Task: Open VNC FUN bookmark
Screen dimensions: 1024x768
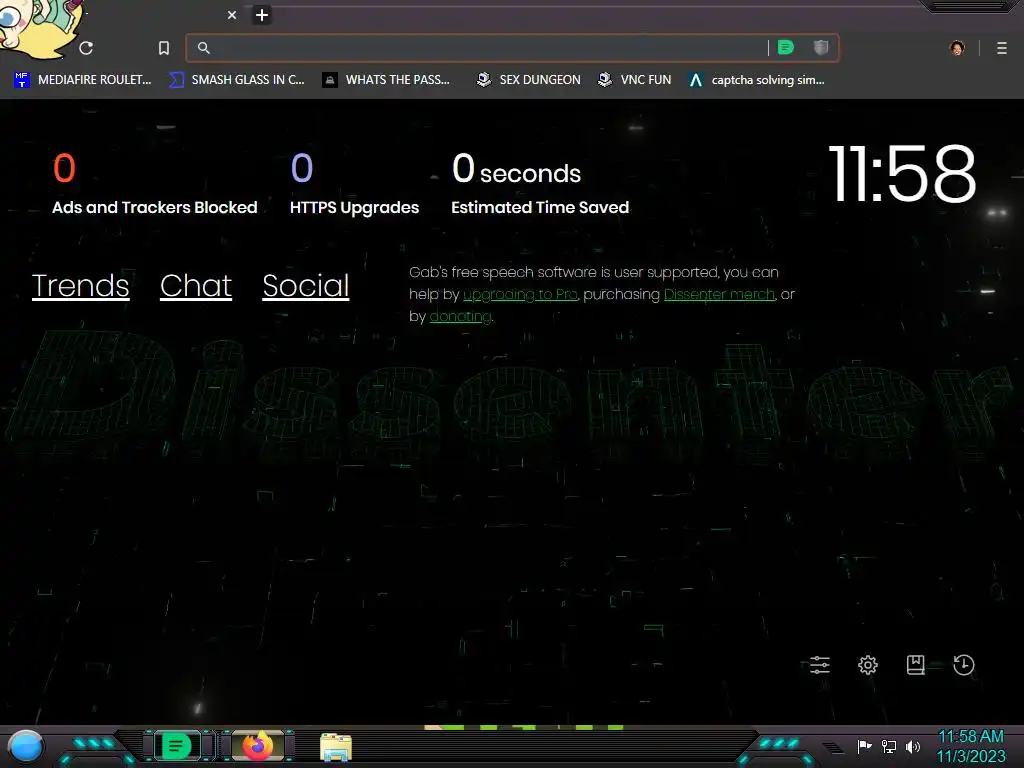Action: [x=635, y=80]
